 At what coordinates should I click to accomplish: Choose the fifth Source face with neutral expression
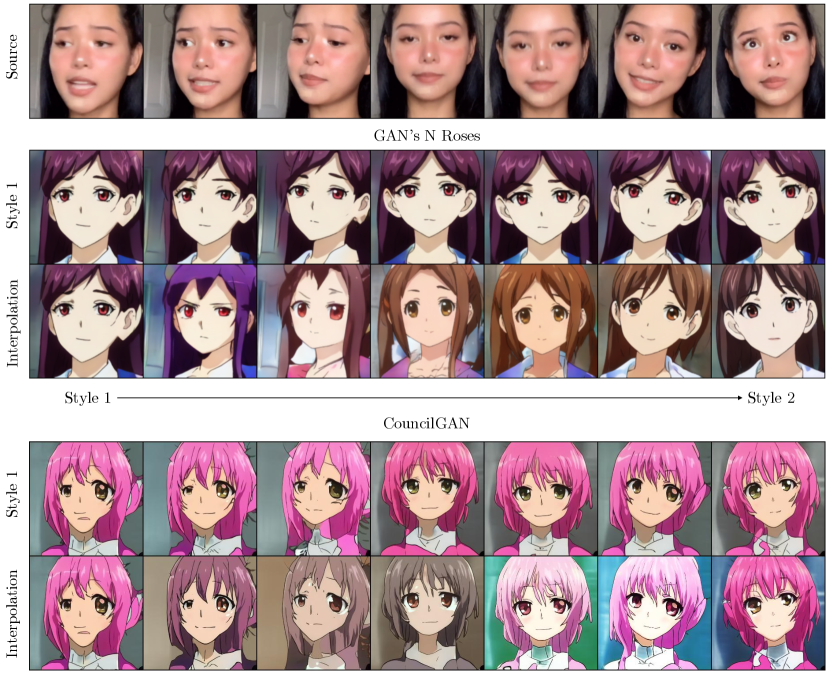pyautogui.click(x=541, y=61)
